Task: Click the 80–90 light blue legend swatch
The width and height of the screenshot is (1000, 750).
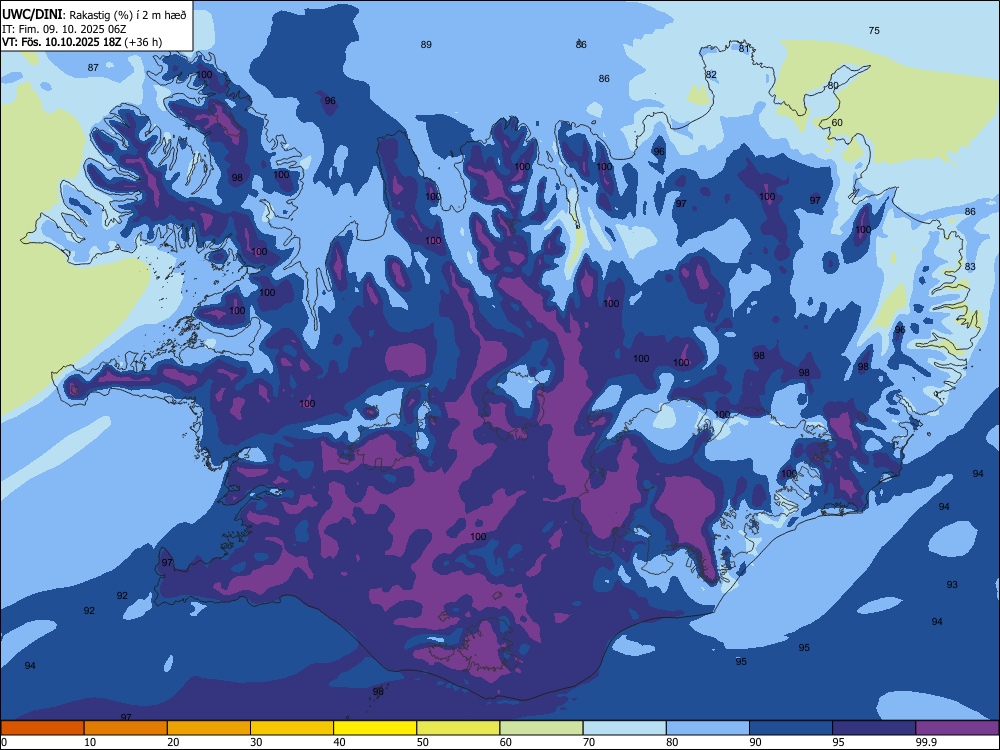Action: (708, 728)
